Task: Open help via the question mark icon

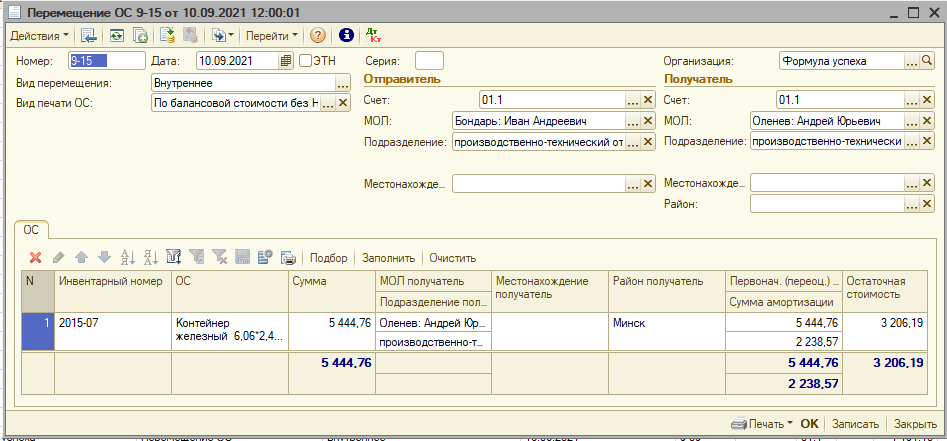Action: pos(318,35)
